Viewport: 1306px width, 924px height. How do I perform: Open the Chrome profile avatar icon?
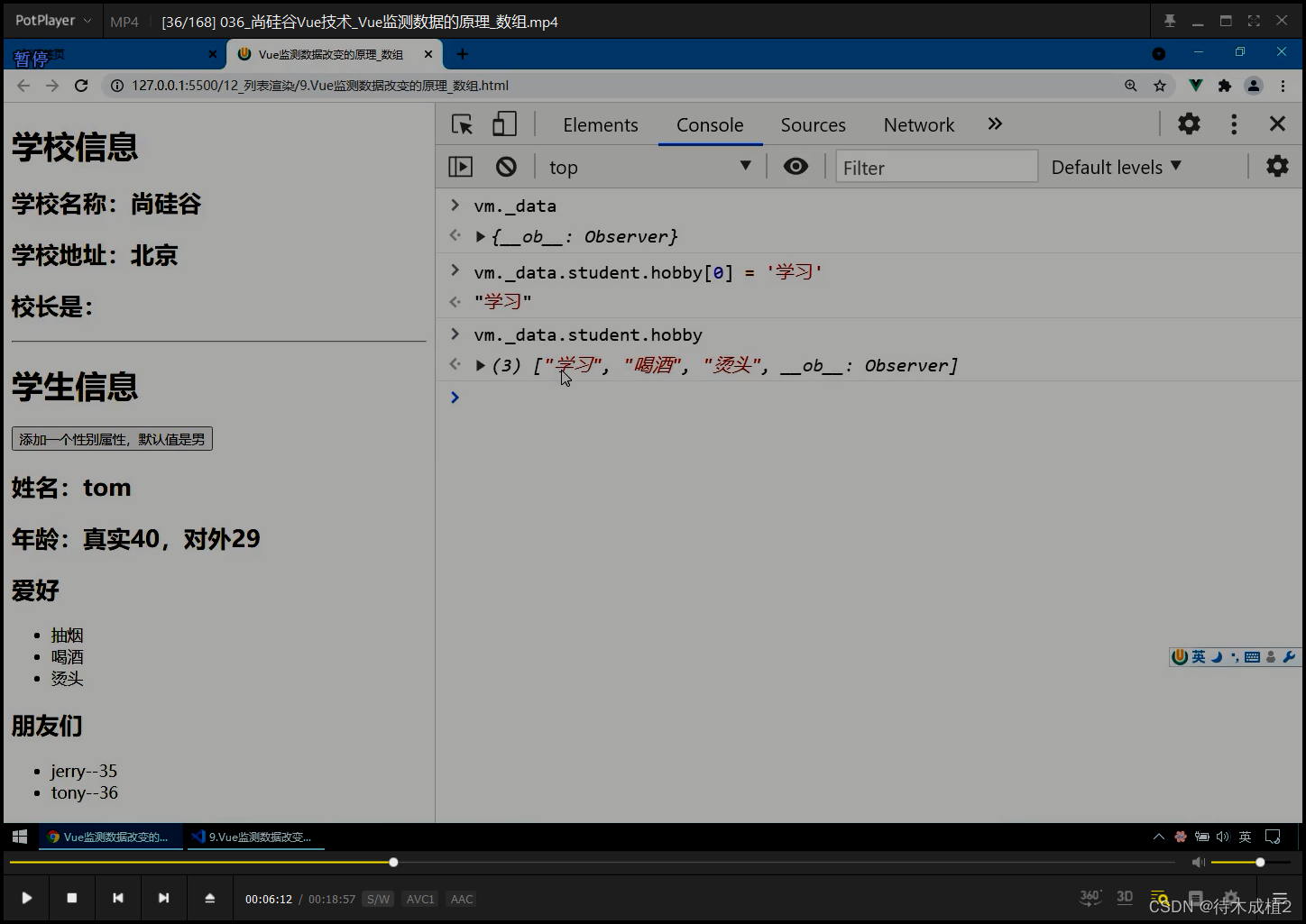pyautogui.click(x=1254, y=86)
